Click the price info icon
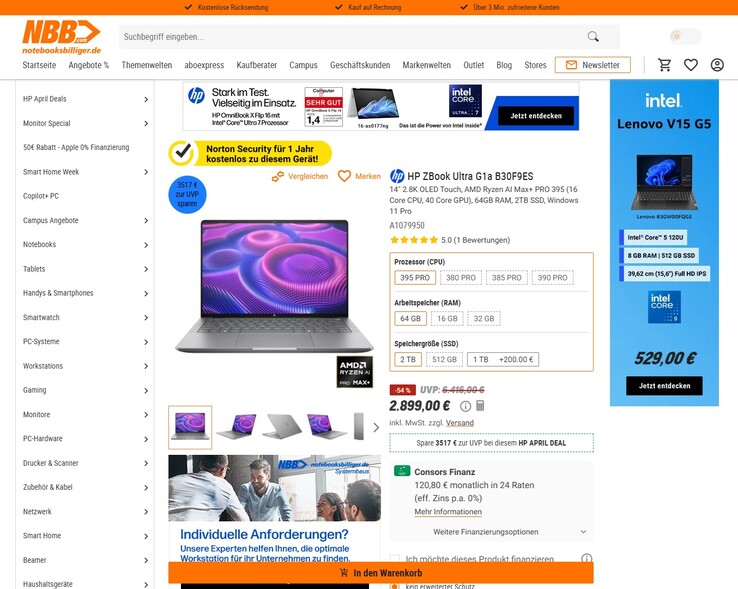 [x=465, y=406]
